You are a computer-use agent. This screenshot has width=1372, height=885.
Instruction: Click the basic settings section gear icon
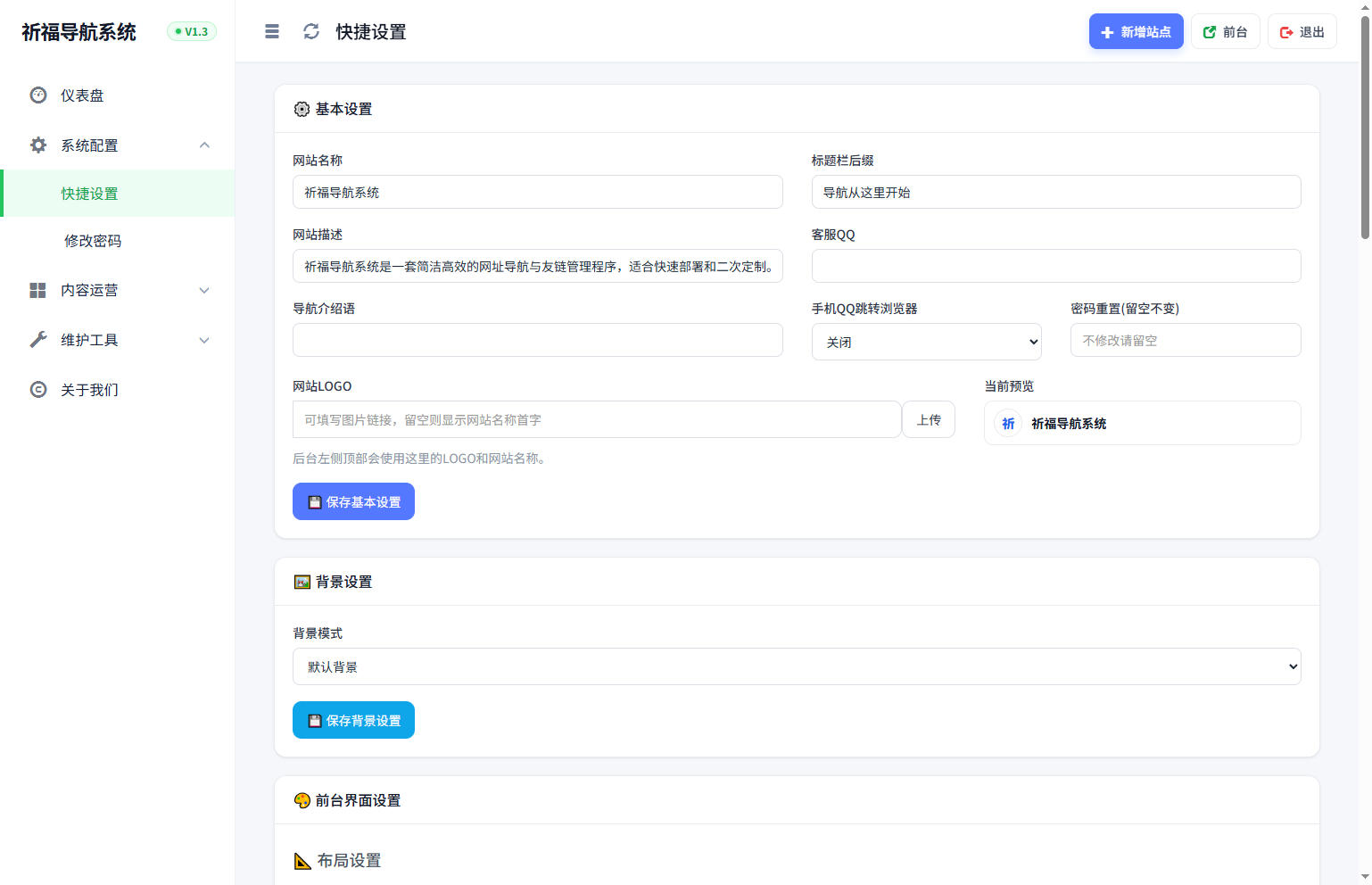tap(302, 109)
